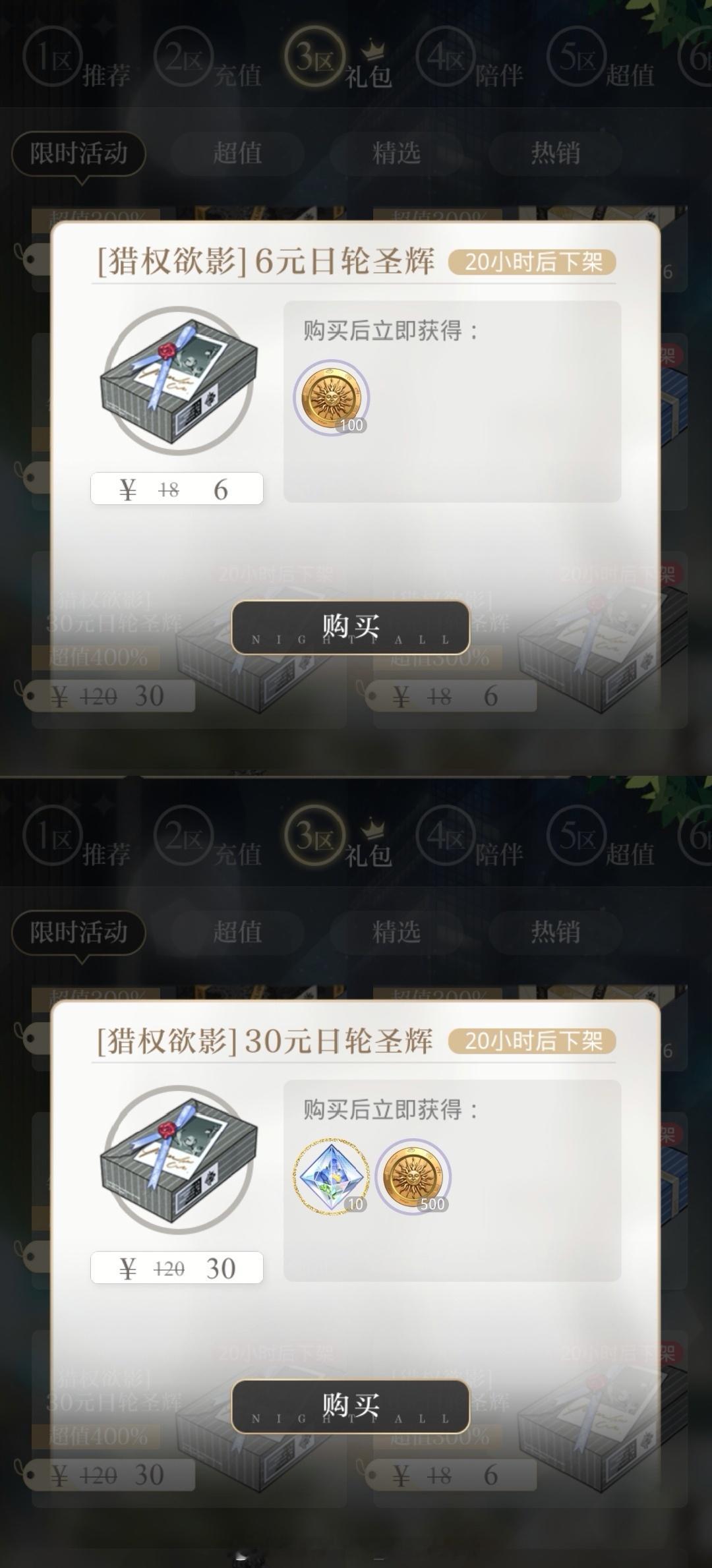Tap gift box image in 30元日轮圣辉 popup
The height and width of the screenshot is (1568, 712).
click(x=179, y=1159)
